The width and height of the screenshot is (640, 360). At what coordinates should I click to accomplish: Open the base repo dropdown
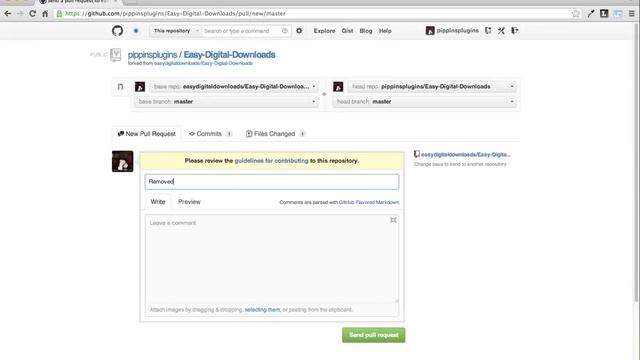pyautogui.click(x=233, y=87)
